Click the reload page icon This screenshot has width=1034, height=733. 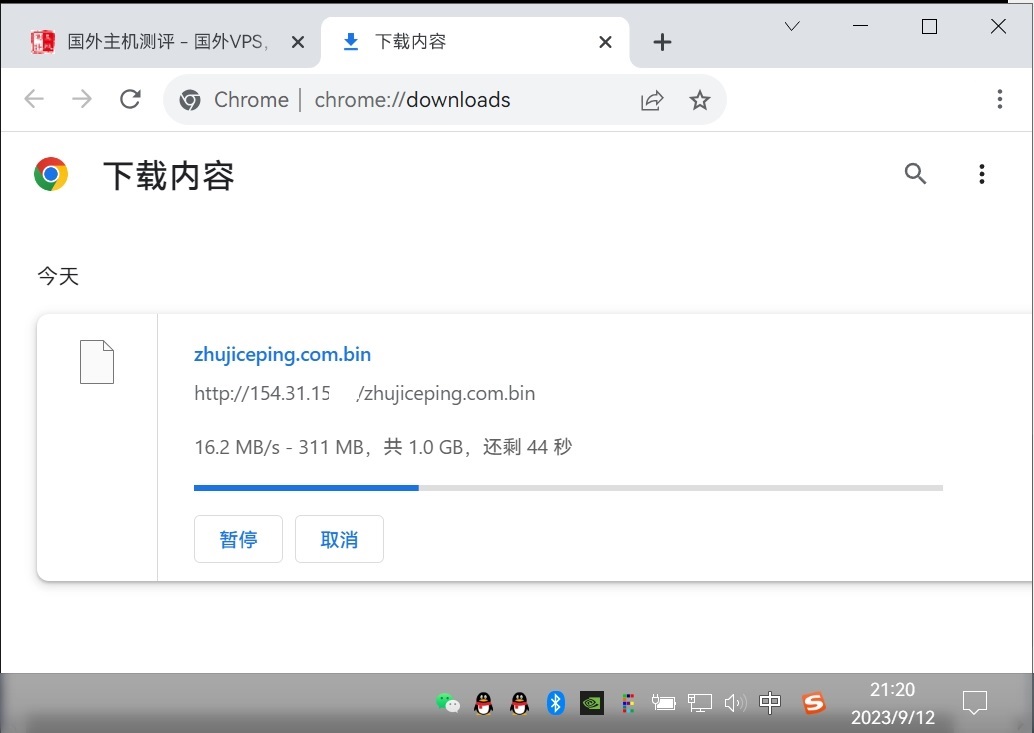tap(130, 99)
